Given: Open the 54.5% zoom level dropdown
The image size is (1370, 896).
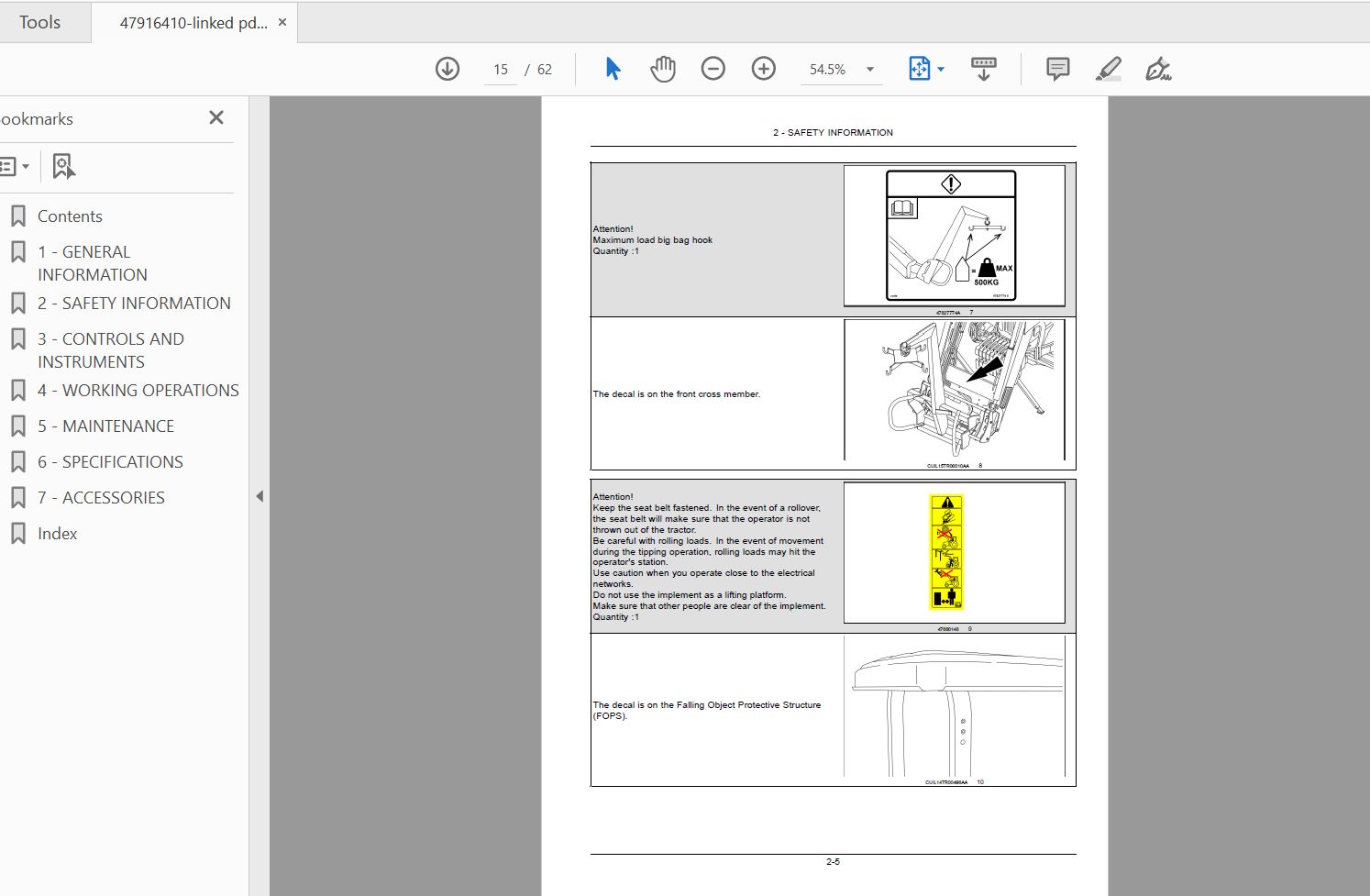Looking at the screenshot, I should click(x=869, y=70).
